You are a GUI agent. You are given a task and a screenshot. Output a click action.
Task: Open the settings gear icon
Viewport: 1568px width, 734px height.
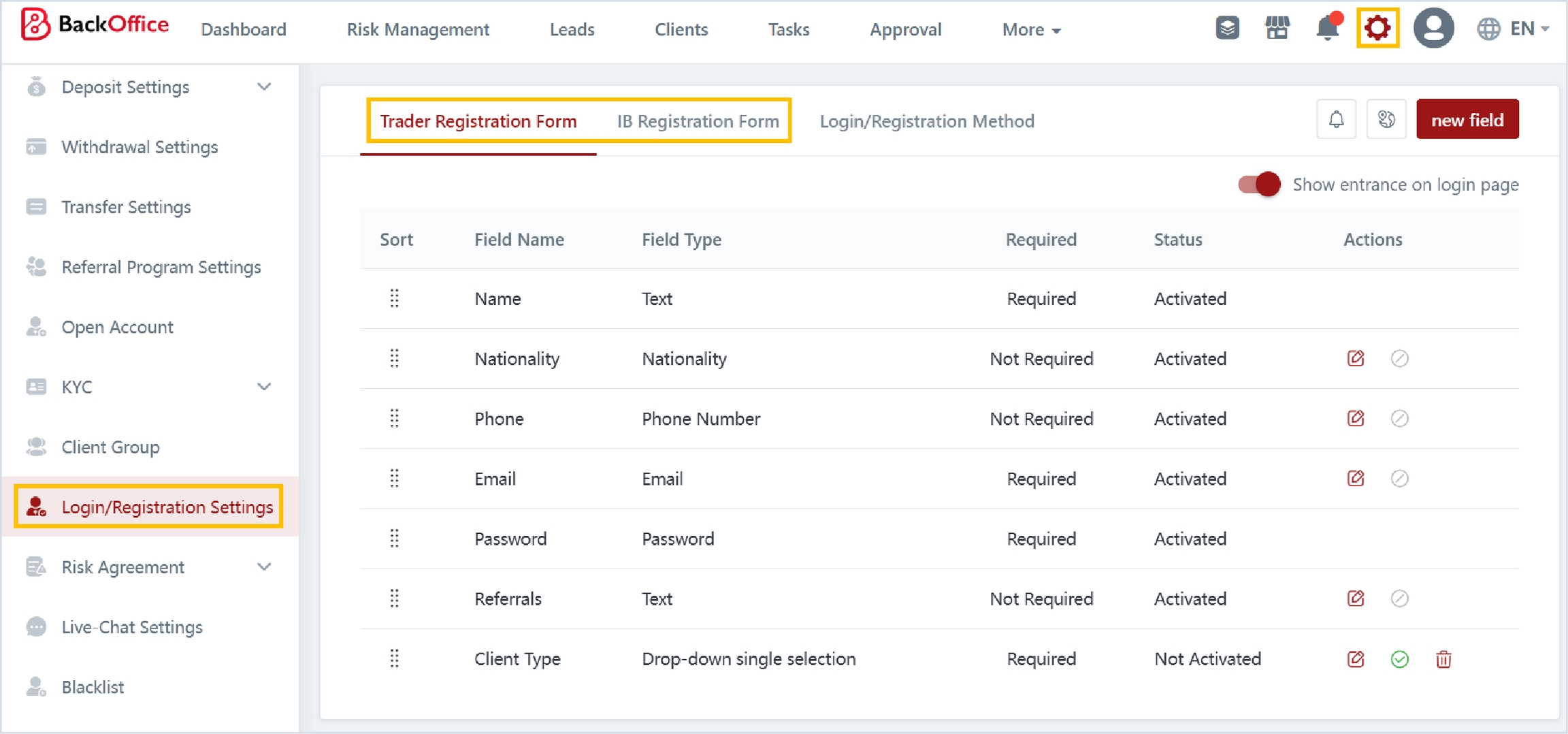click(1377, 29)
